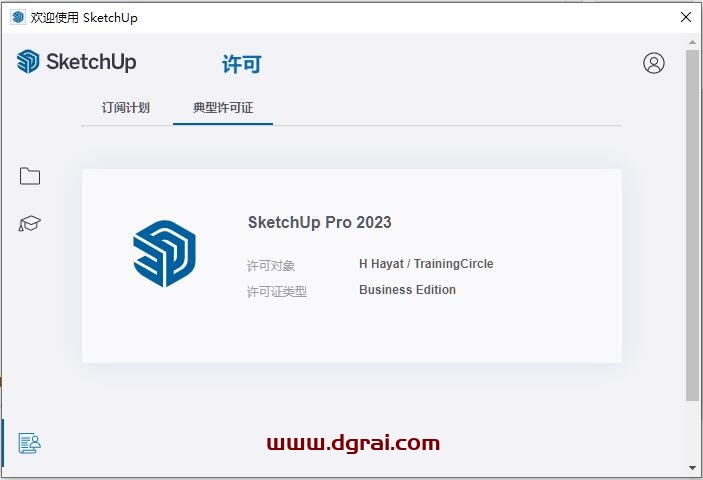Open the Learn graduation cap icon
This screenshot has width=703, height=480.
point(30,223)
